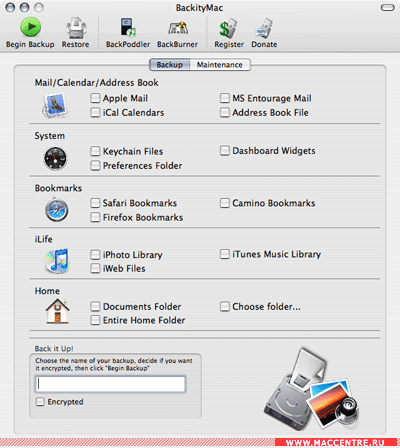Click the Safari compass icon in Bookmarks
The height and width of the screenshot is (448, 400).
[57, 210]
